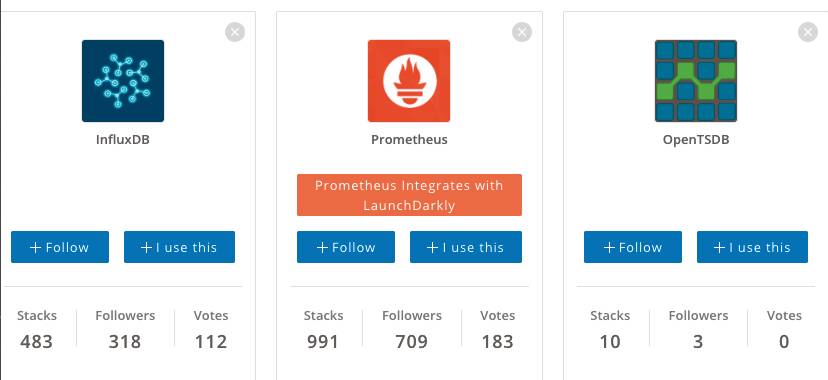Viewport: 828px width, 380px height.
Task: Mark InfluxDB as I use this
Action: pos(180,247)
